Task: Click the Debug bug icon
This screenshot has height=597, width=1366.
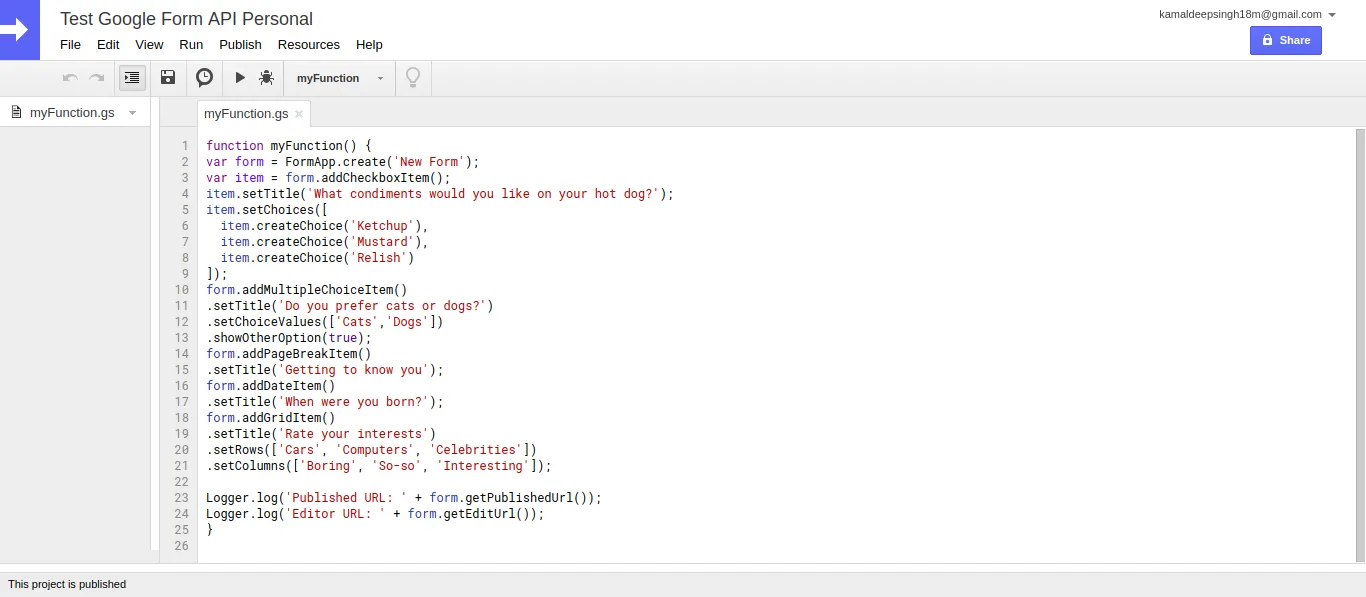Action: [x=266, y=77]
